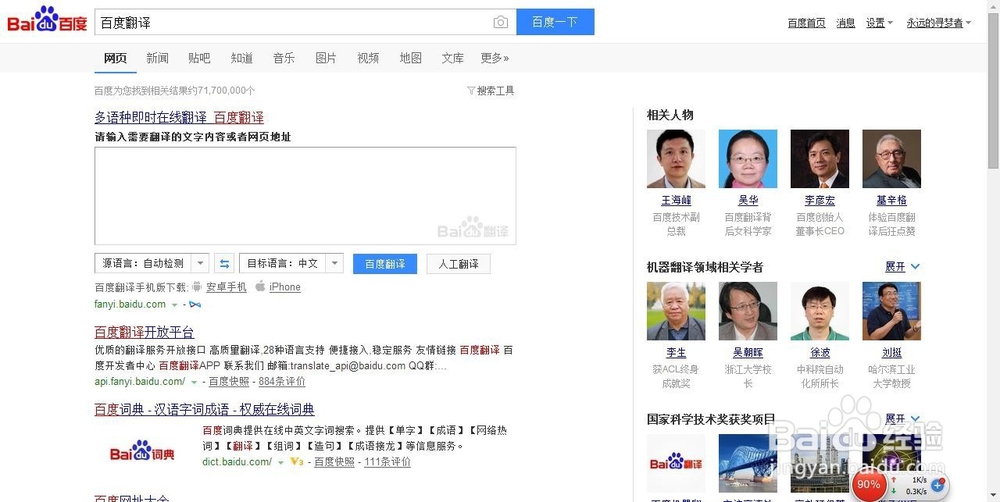Switch to the 知道 tab
The image size is (1000, 502).
coord(242,58)
